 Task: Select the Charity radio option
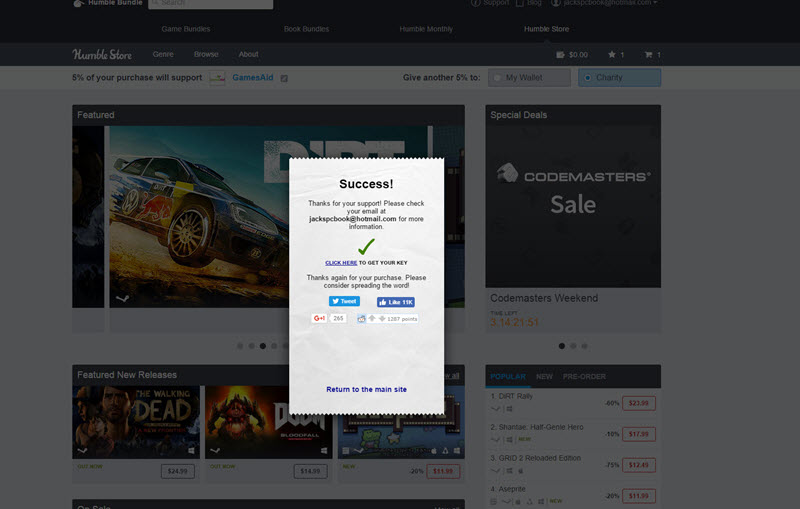(x=588, y=78)
